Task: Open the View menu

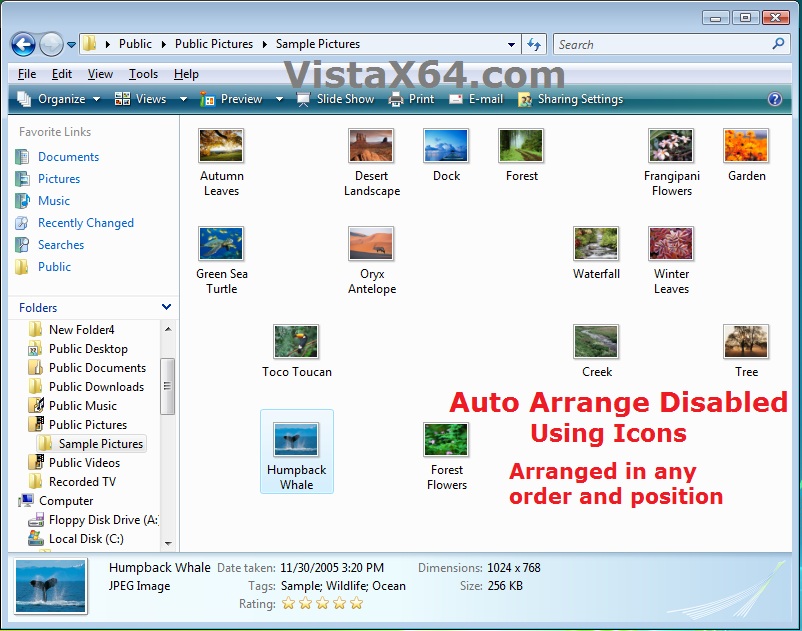Action: (100, 74)
